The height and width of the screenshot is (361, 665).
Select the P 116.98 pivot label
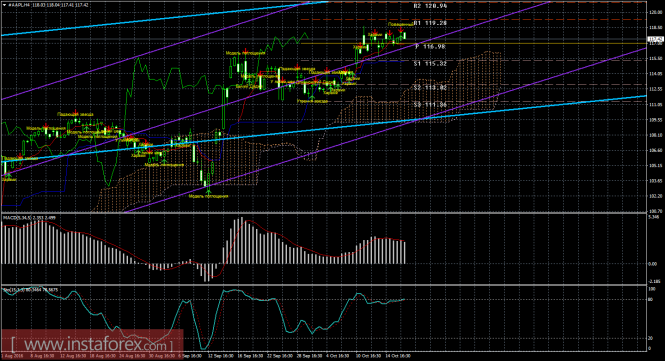tap(430, 47)
